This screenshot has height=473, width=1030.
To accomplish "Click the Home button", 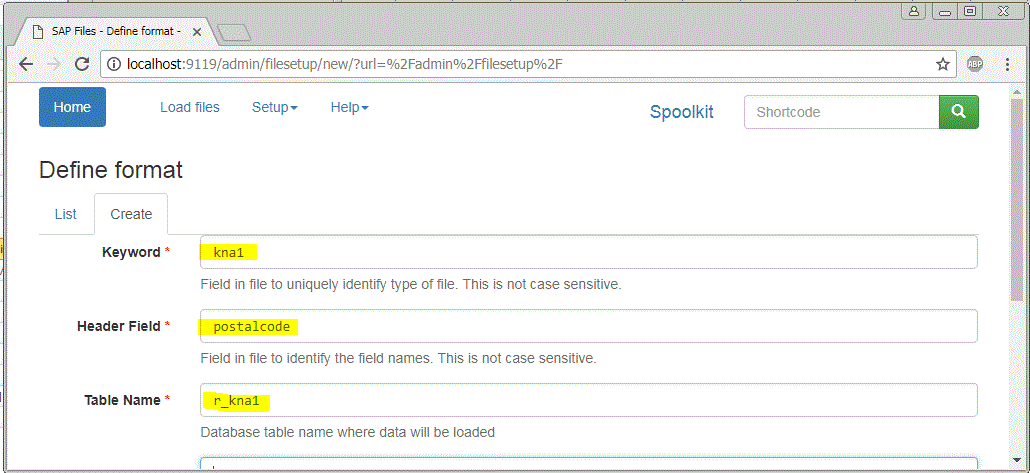I will (72, 107).
